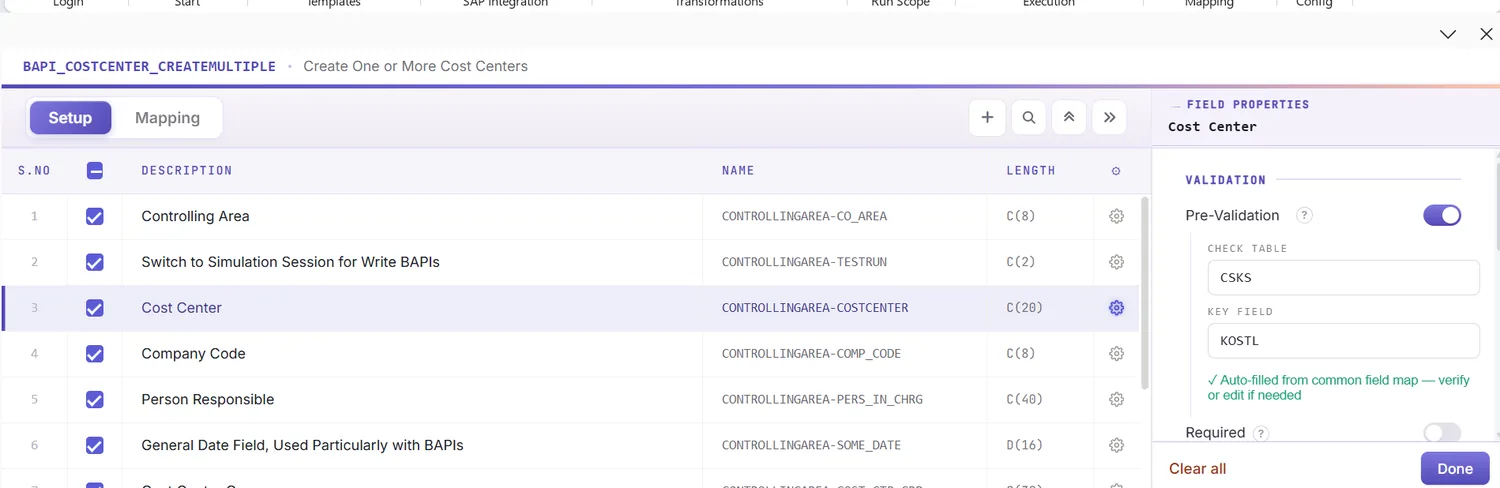The width and height of the screenshot is (1500, 488).
Task: Select General Date Field description text
Action: coord(302,445)
